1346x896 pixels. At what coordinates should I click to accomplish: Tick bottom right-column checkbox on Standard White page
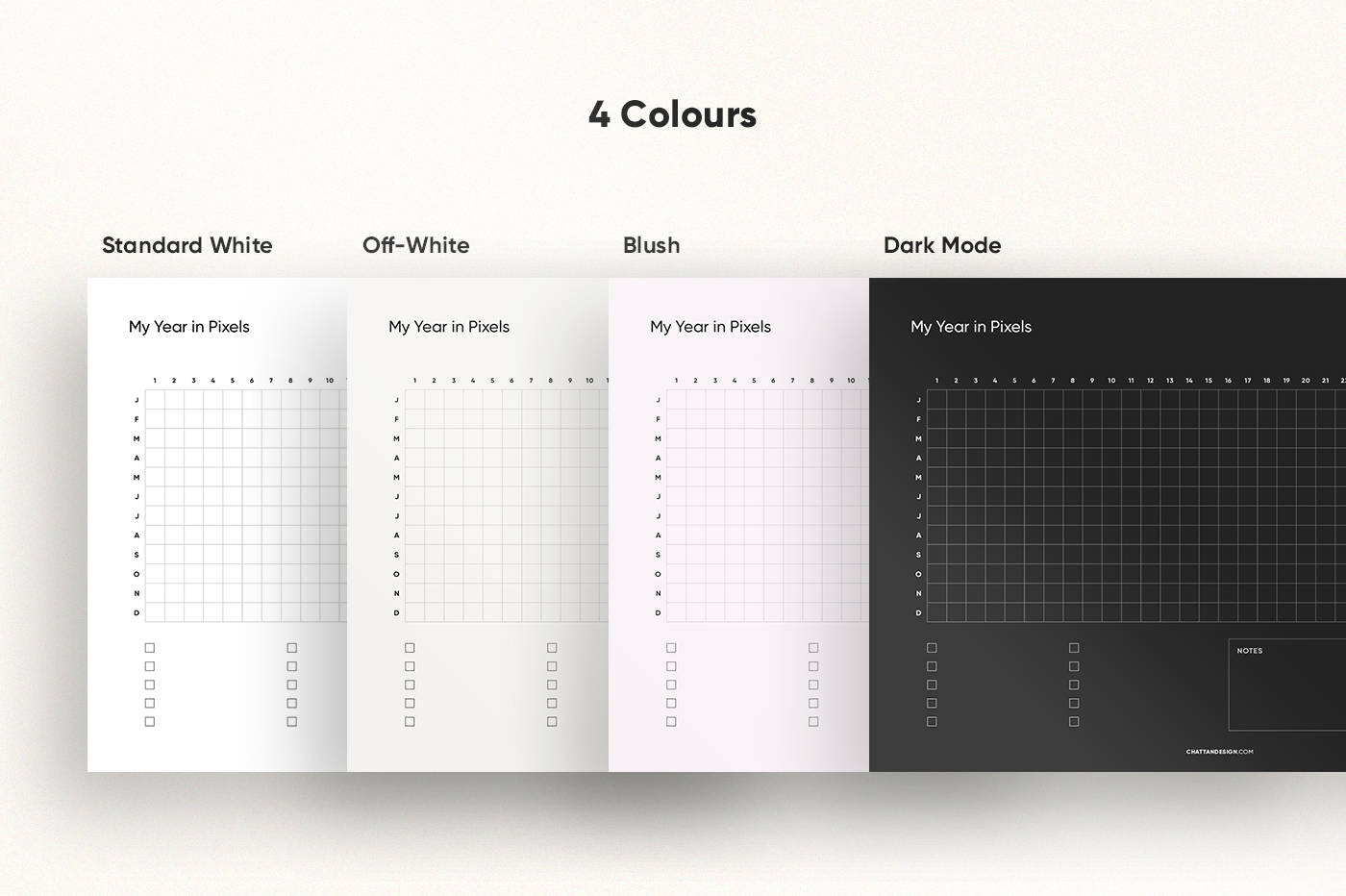tap(292, 722)
